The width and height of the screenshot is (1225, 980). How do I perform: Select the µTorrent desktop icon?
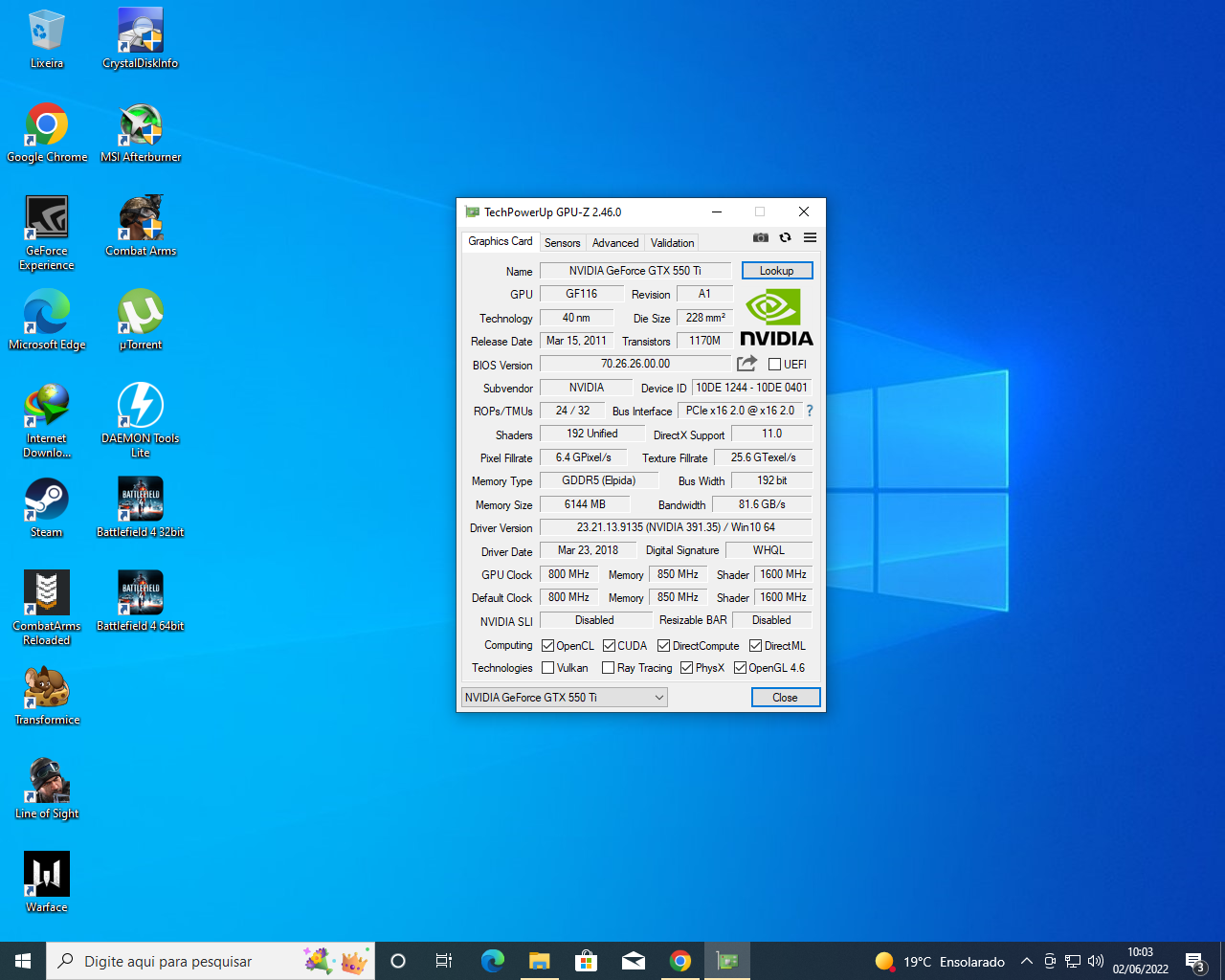(x=141, y=320)
